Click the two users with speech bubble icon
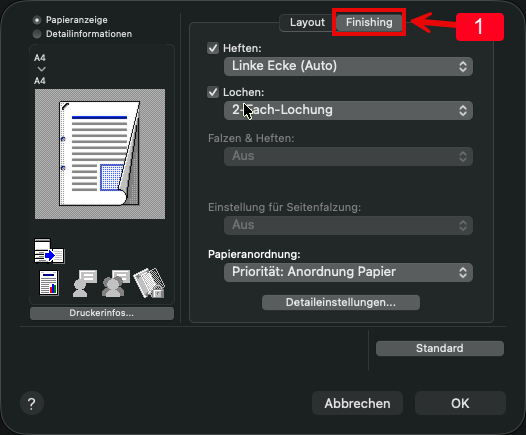Screen dimensions: 526x435 [116, 283]
